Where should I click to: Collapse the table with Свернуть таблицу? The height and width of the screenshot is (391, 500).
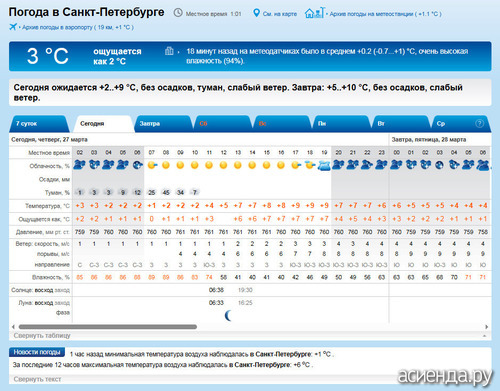click(x=42, y=336)
